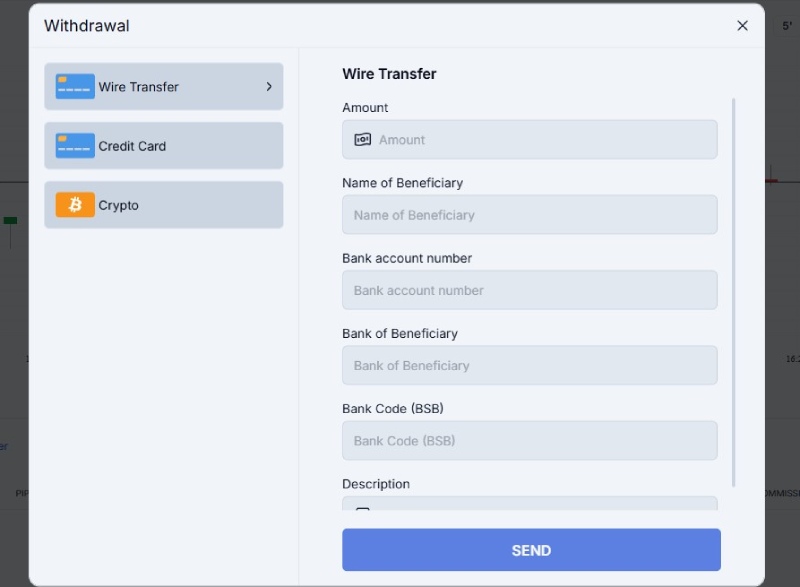Viewport: 800px width, 587px height.
Task: Select the Wire Transfer withdrawal method
Action: (164, 87)
